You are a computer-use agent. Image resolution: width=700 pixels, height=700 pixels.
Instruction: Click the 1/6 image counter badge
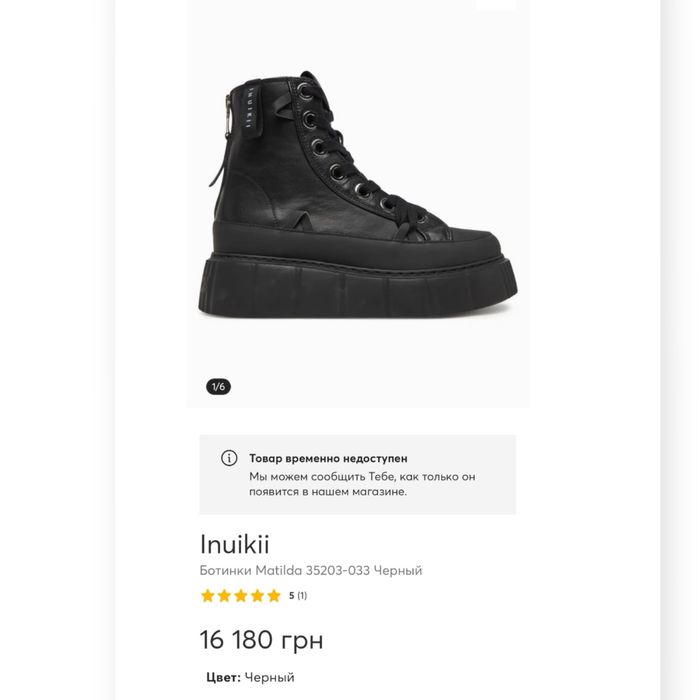pyautogui.click(x=218, y=386)
